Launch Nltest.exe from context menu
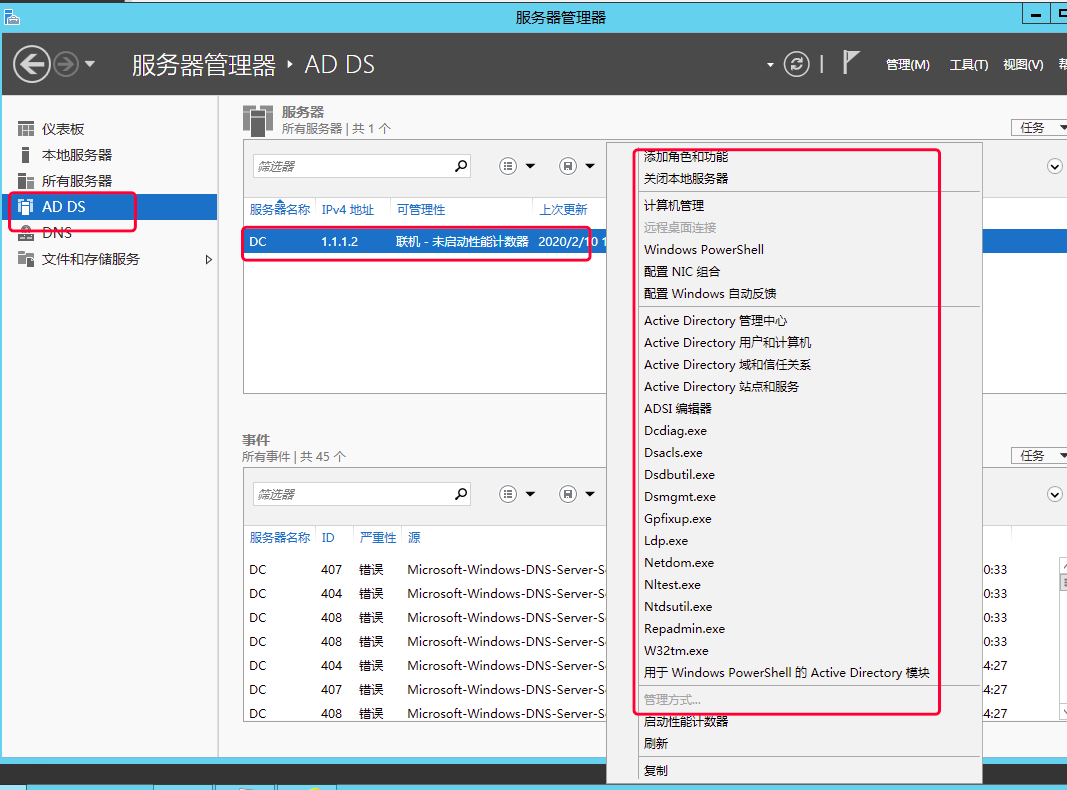This screenshot has width=1067, height=790. 672,585
